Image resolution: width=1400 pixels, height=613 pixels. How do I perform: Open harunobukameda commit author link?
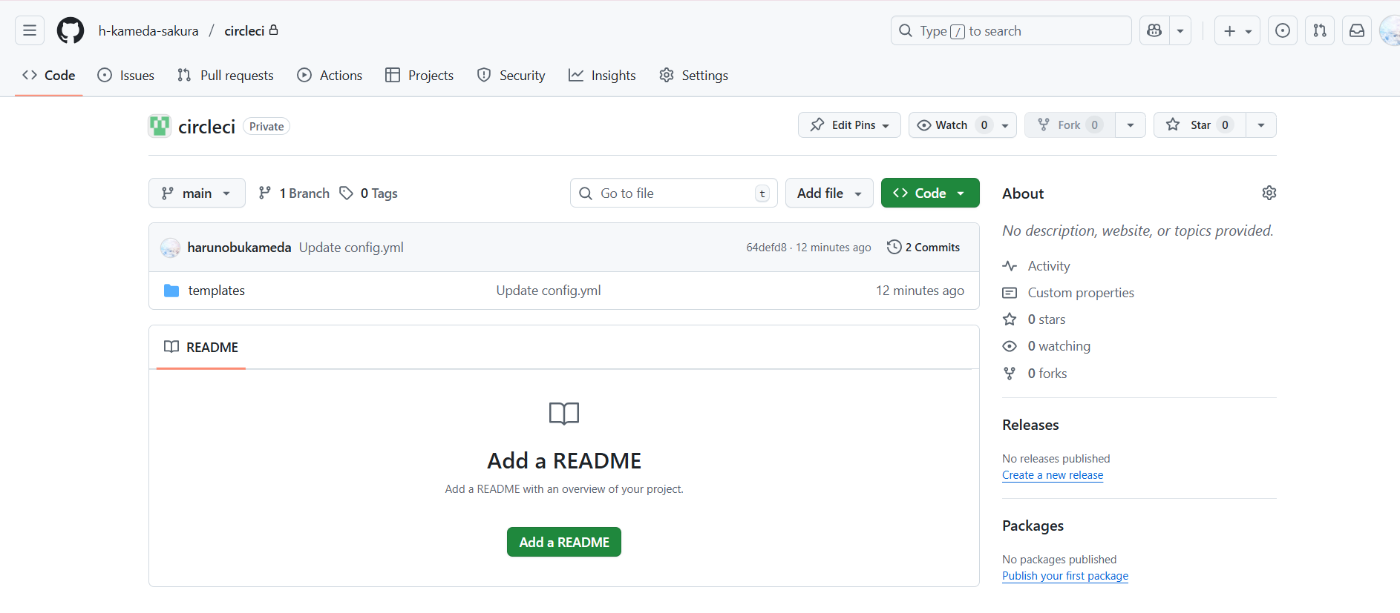pos(239,247)
